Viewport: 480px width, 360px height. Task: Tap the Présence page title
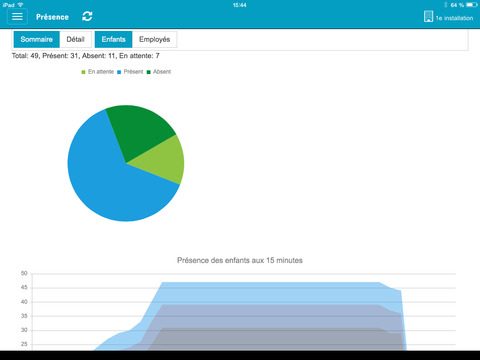click(x=52, y=17)
